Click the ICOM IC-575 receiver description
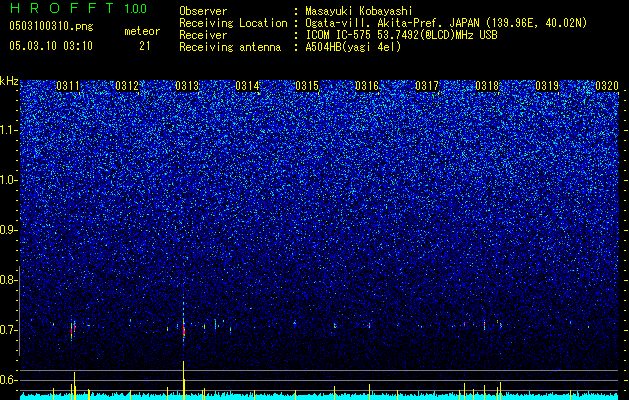The image size is (629, 400). tap(401, 35)
